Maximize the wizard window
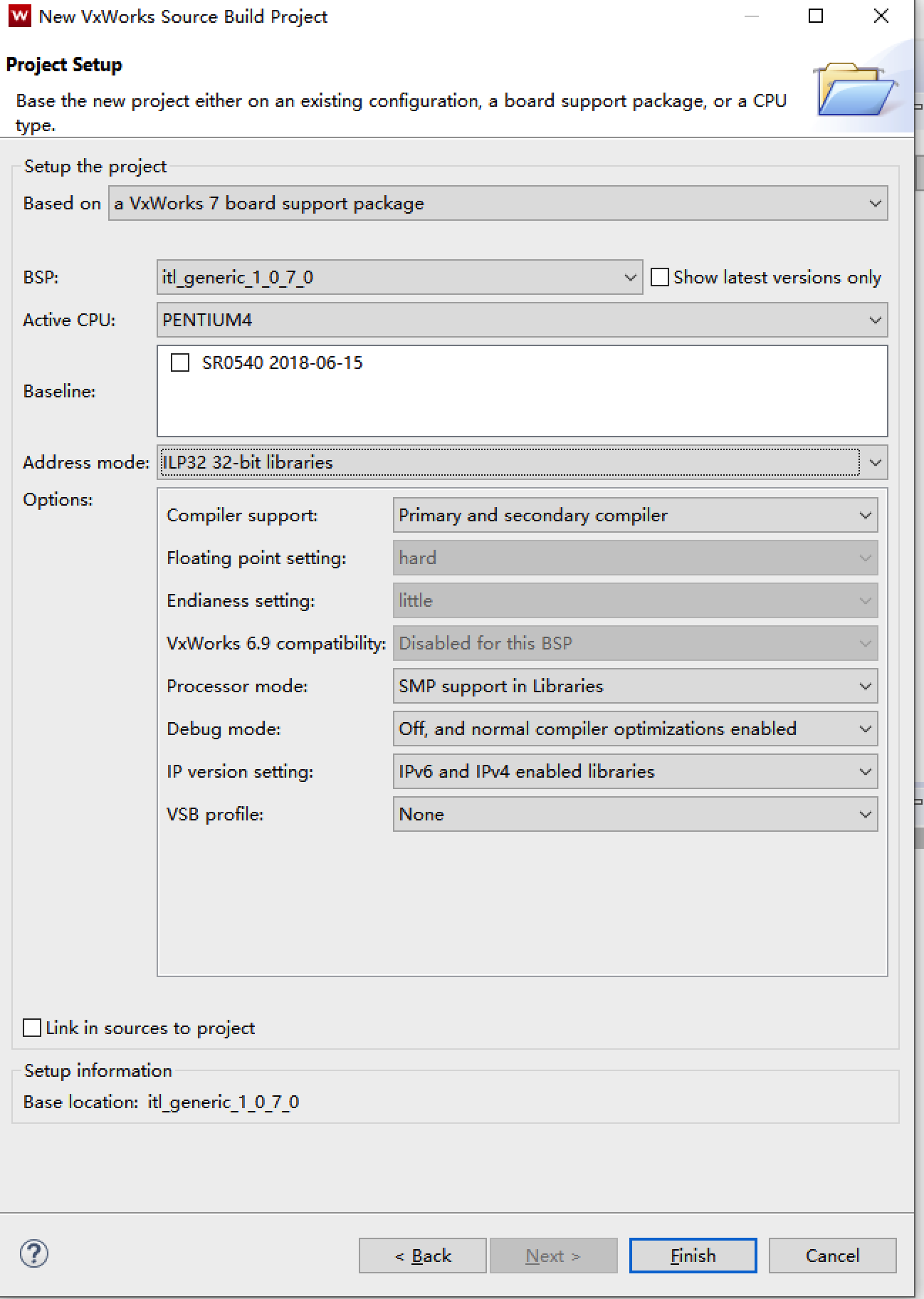Viewport: 924px width, 1299px height. point(817,16)
